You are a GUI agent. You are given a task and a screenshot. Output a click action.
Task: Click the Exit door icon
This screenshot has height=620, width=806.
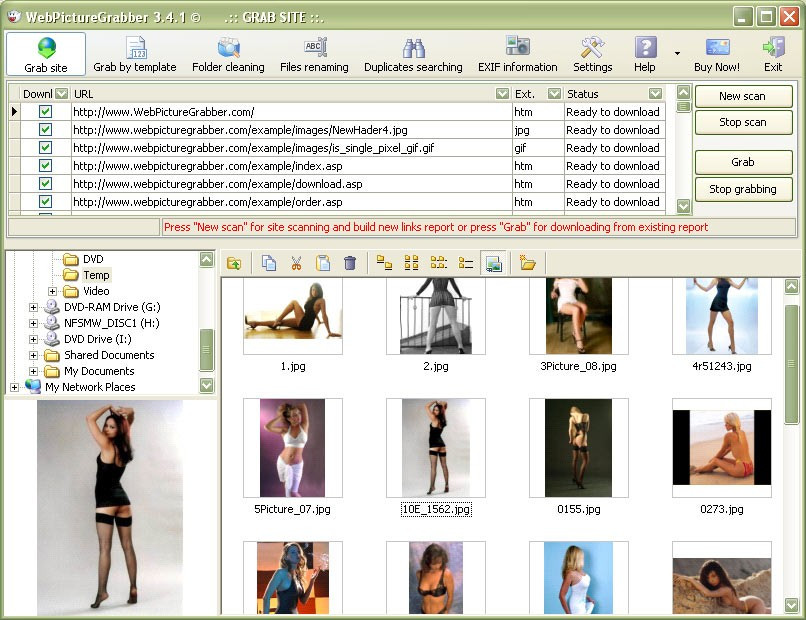(x=773, y=54)
